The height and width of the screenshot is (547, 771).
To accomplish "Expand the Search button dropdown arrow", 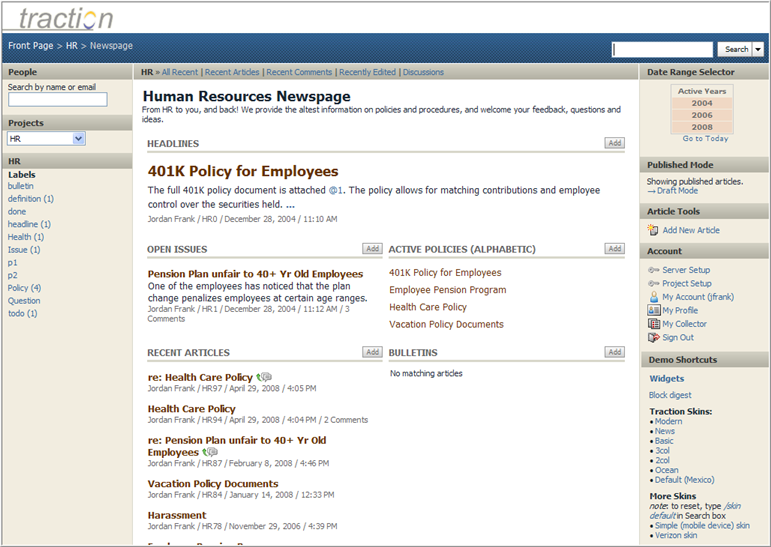I will click(x=758, y=49).
